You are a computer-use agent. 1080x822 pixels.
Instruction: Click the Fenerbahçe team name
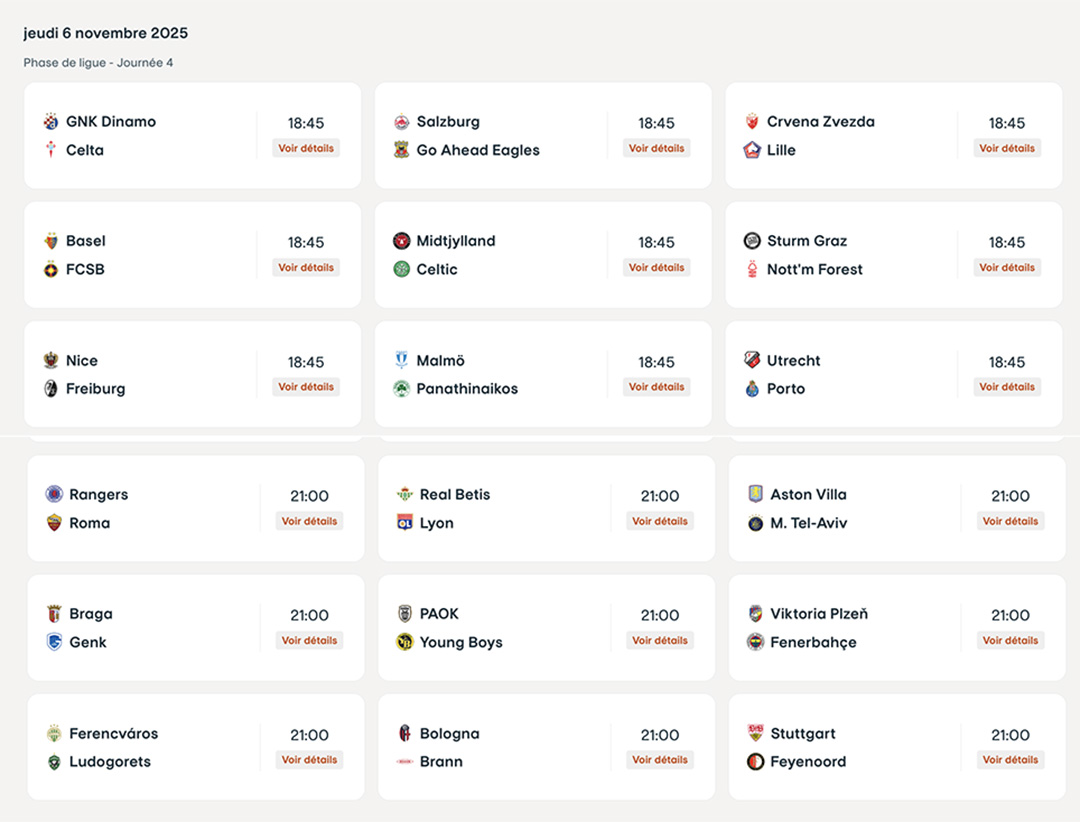coord(813,642)
